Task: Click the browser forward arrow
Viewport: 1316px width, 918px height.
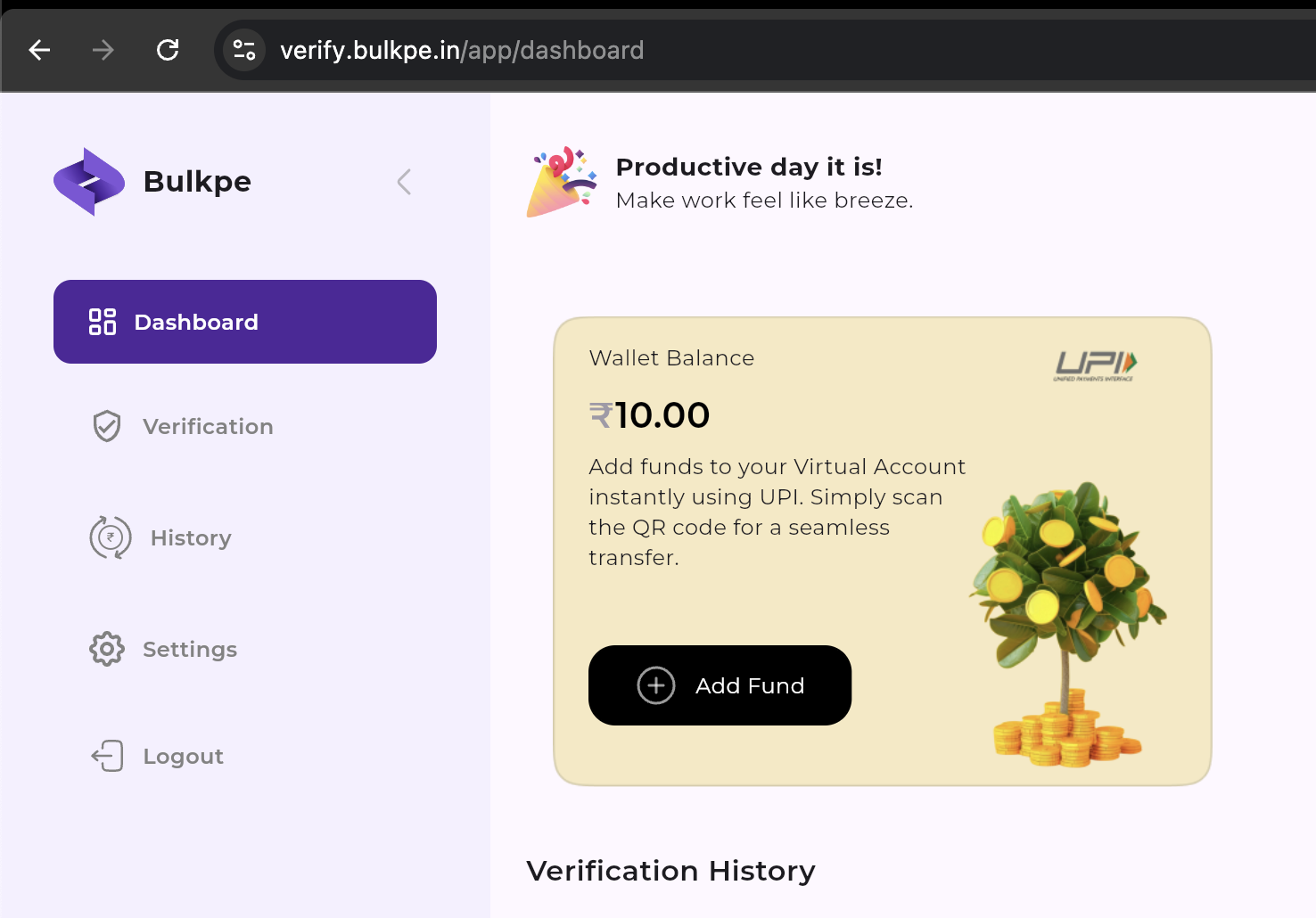Action: pos(103,50)
